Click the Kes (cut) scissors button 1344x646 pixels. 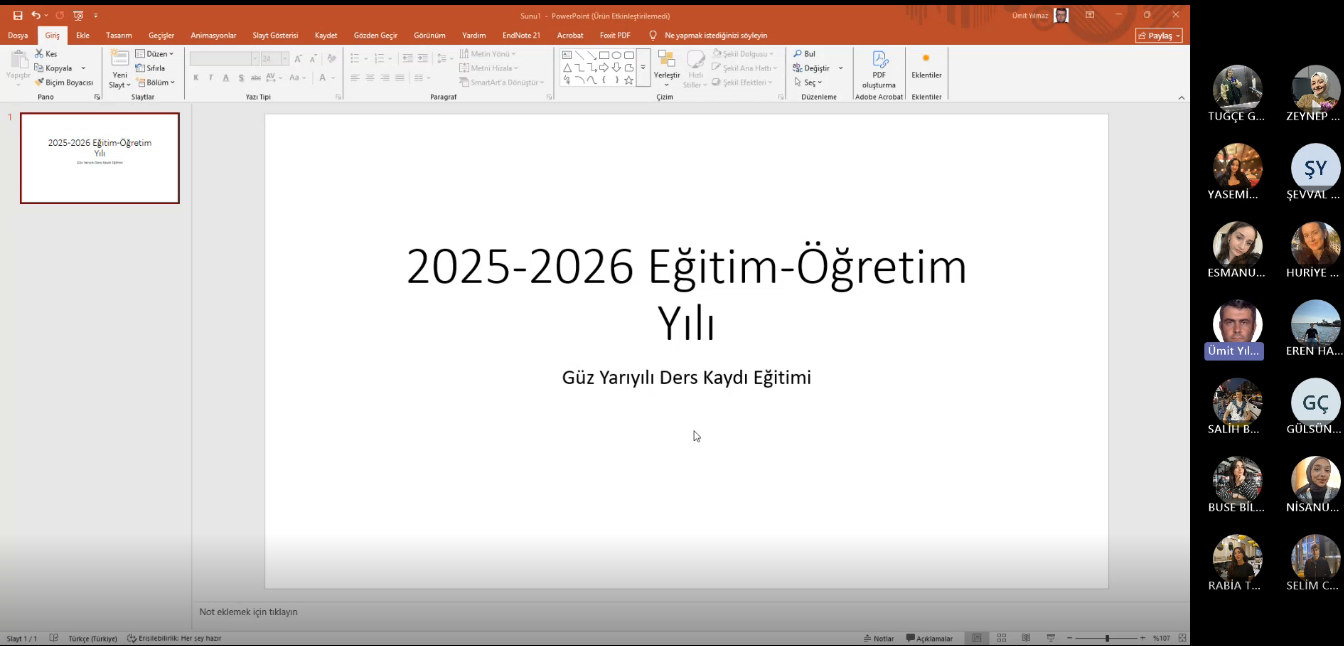(46, 54)
